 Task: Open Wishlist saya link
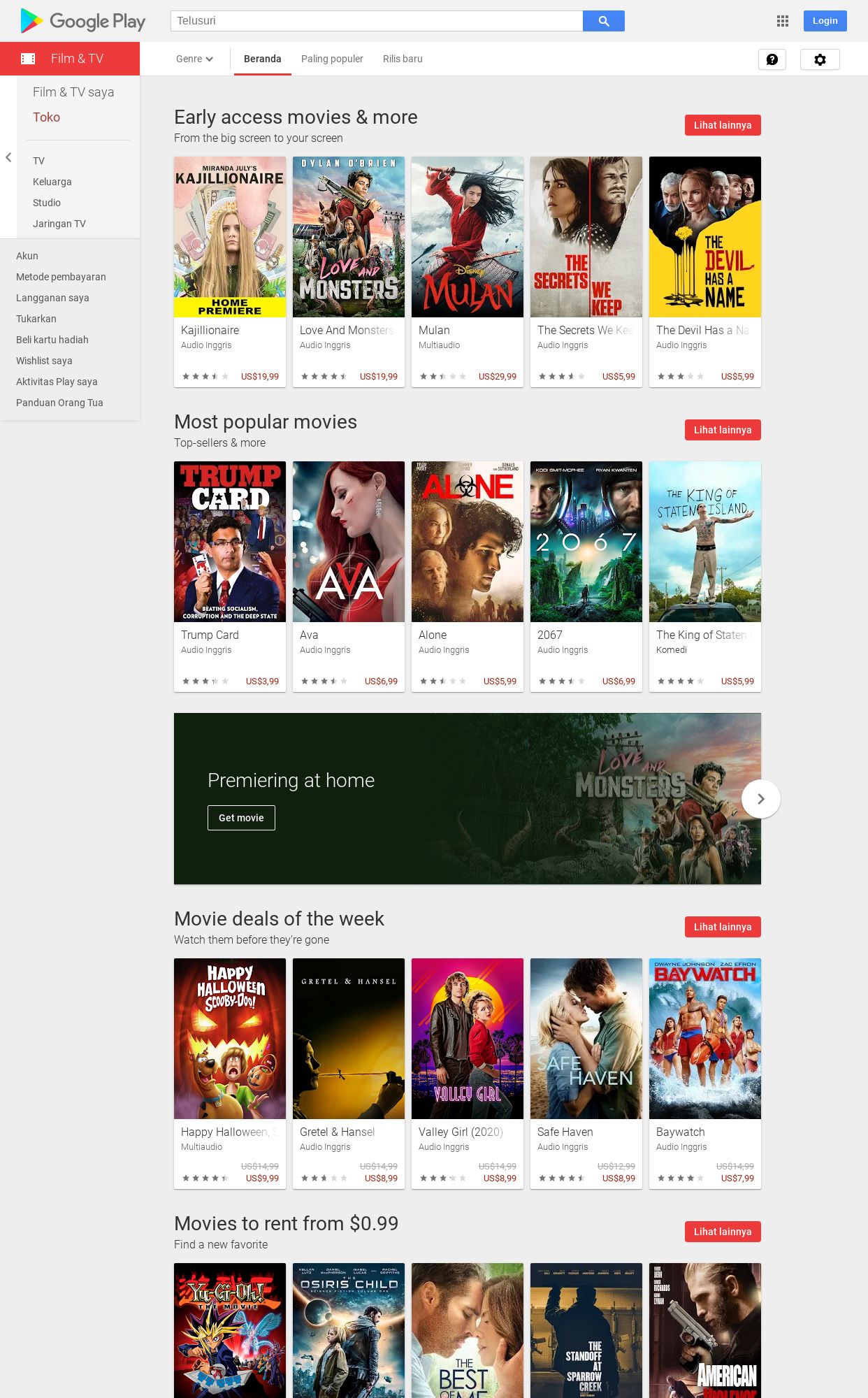click(x=44, y=361)
